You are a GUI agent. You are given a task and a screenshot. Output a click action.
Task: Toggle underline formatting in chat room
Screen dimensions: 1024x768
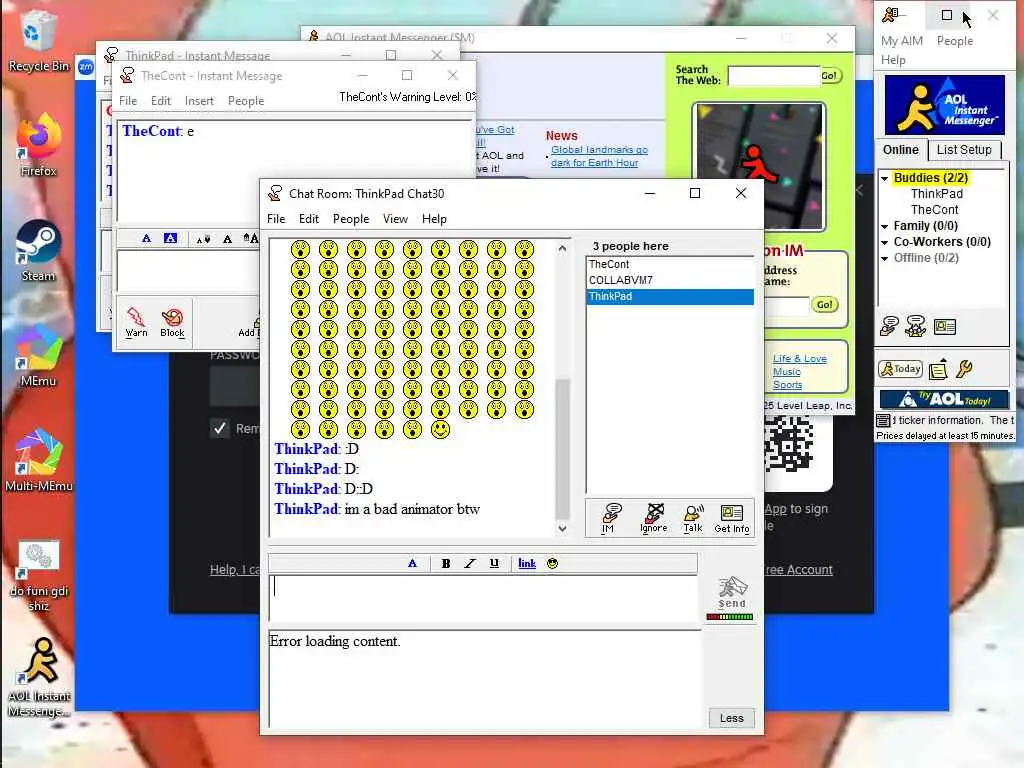tap(494, 563)
